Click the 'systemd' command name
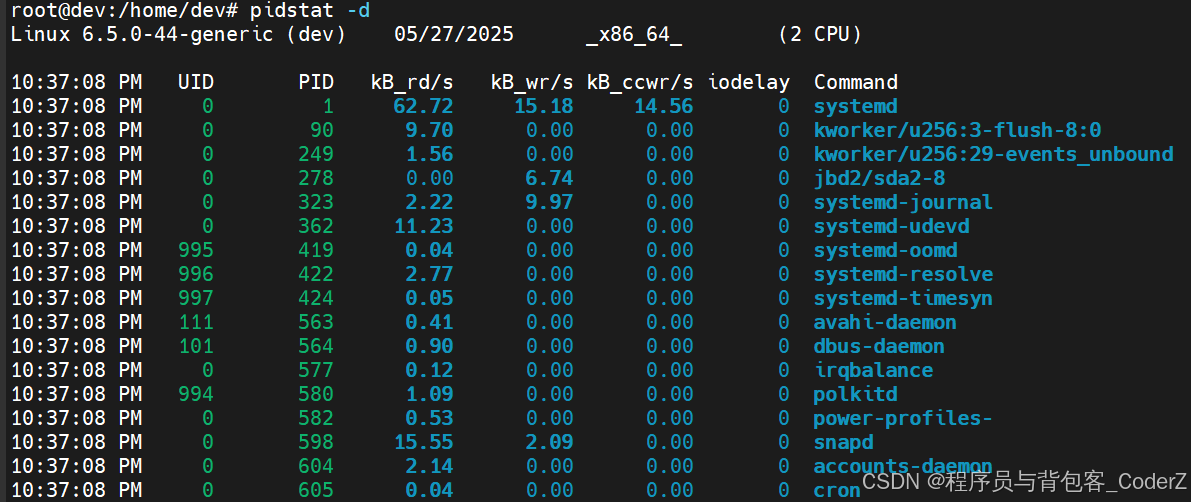The height and width of the screenshot is (502, 1191). click(856, 106)
